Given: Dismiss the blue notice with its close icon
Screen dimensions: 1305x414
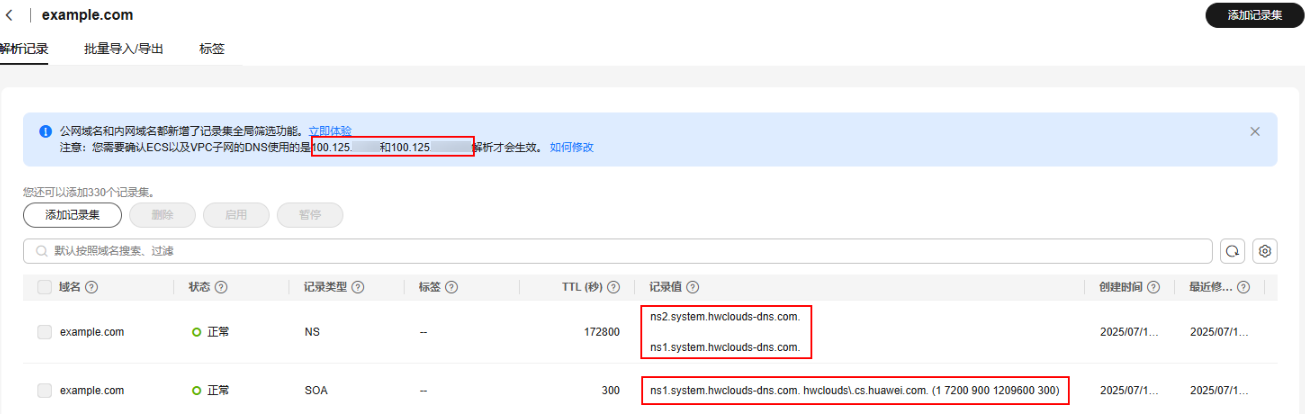Looking at the screenshot, I should coord(1255,131).
